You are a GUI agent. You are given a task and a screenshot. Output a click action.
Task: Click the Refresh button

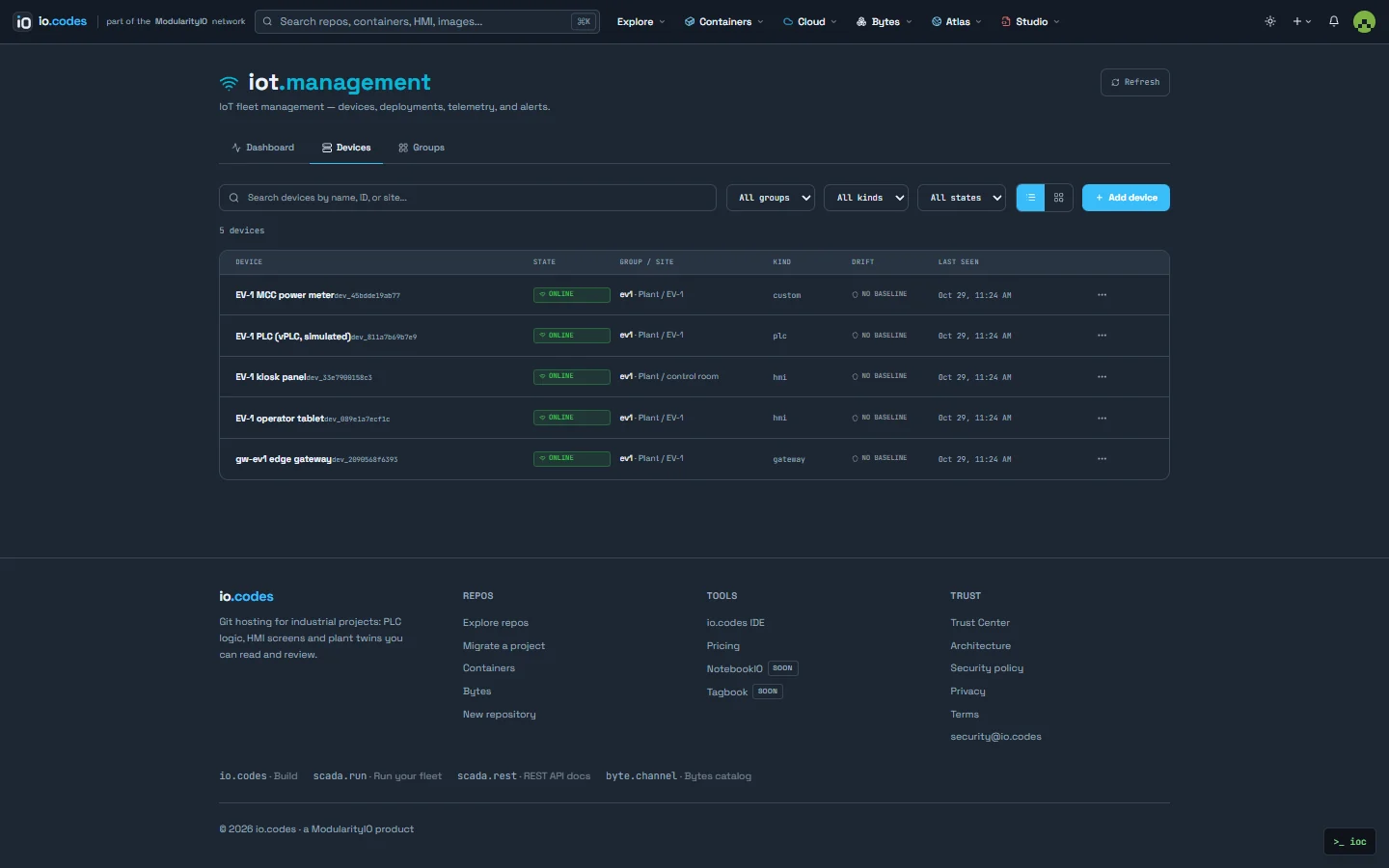click(1135, 82)
